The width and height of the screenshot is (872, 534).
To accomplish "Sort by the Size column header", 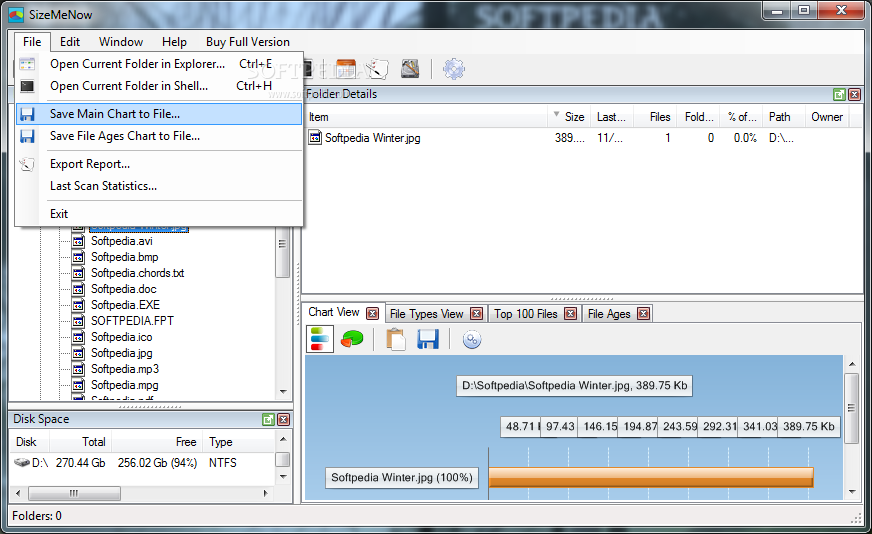I will (x=569, y=117).
